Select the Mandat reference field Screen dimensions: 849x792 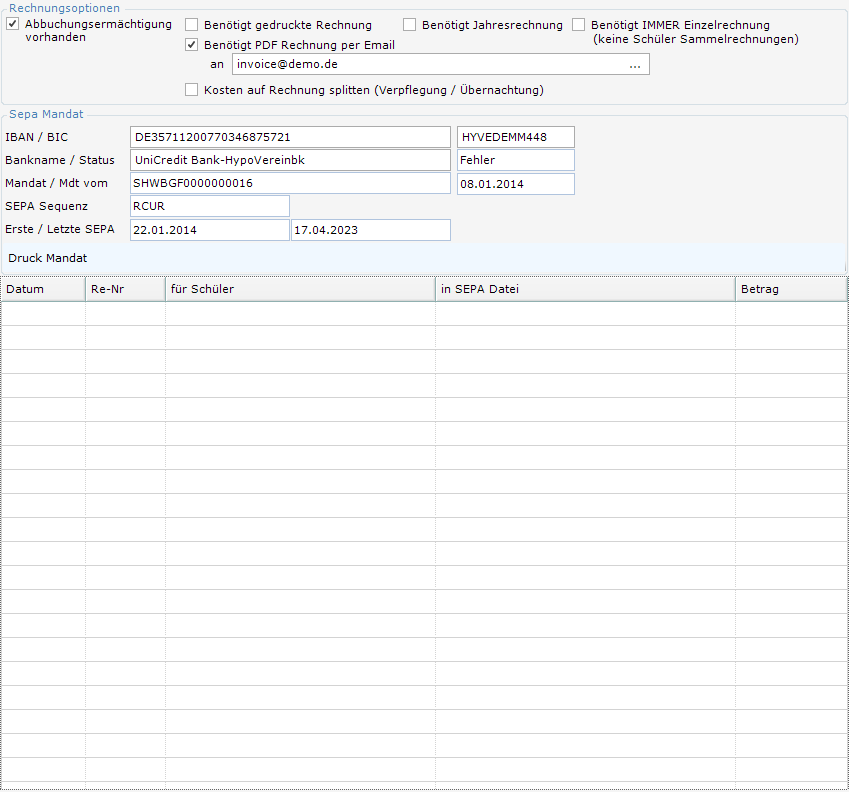[x=290, y=184]
